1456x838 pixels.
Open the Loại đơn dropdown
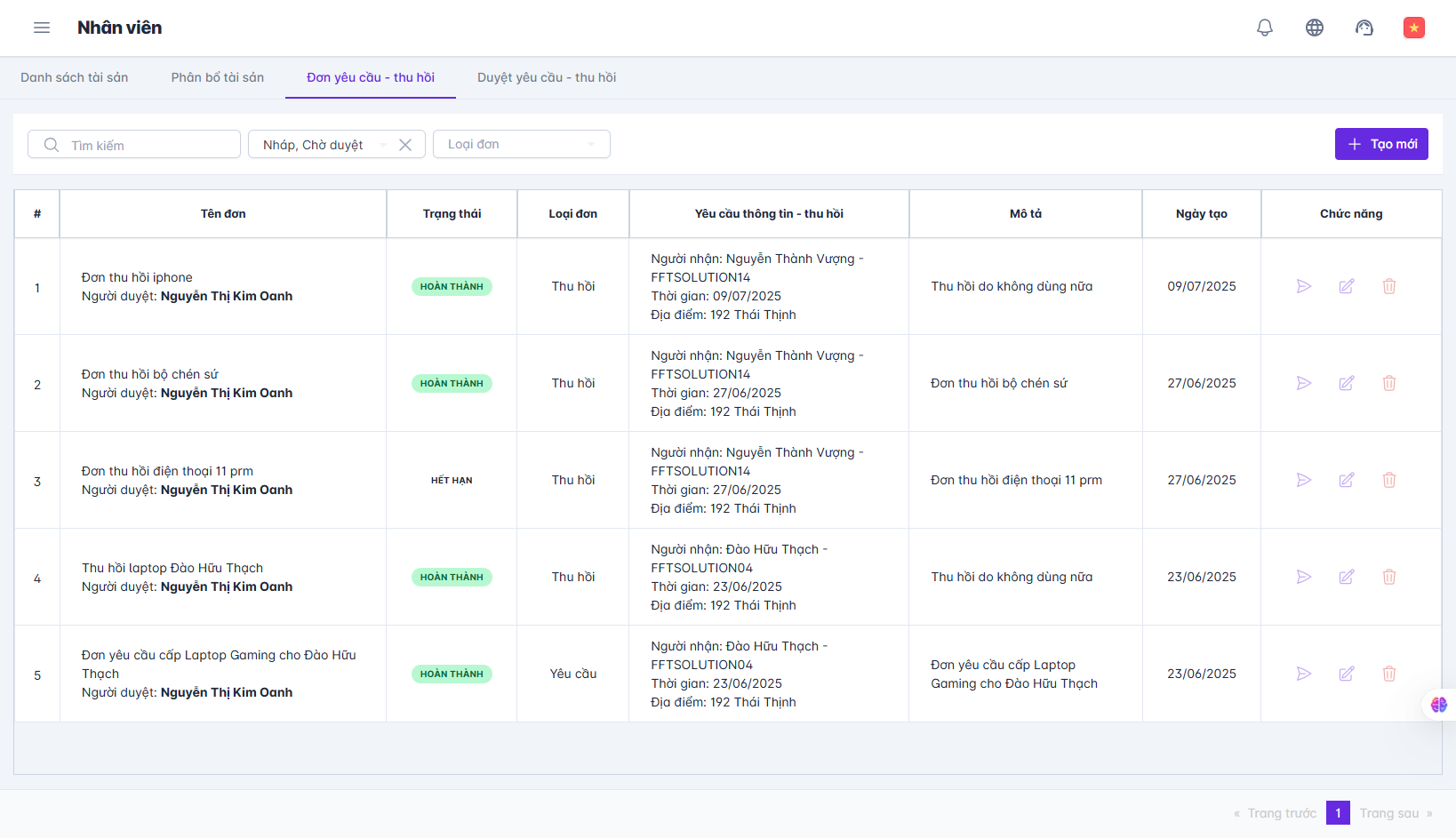click(x=521, y=144)
